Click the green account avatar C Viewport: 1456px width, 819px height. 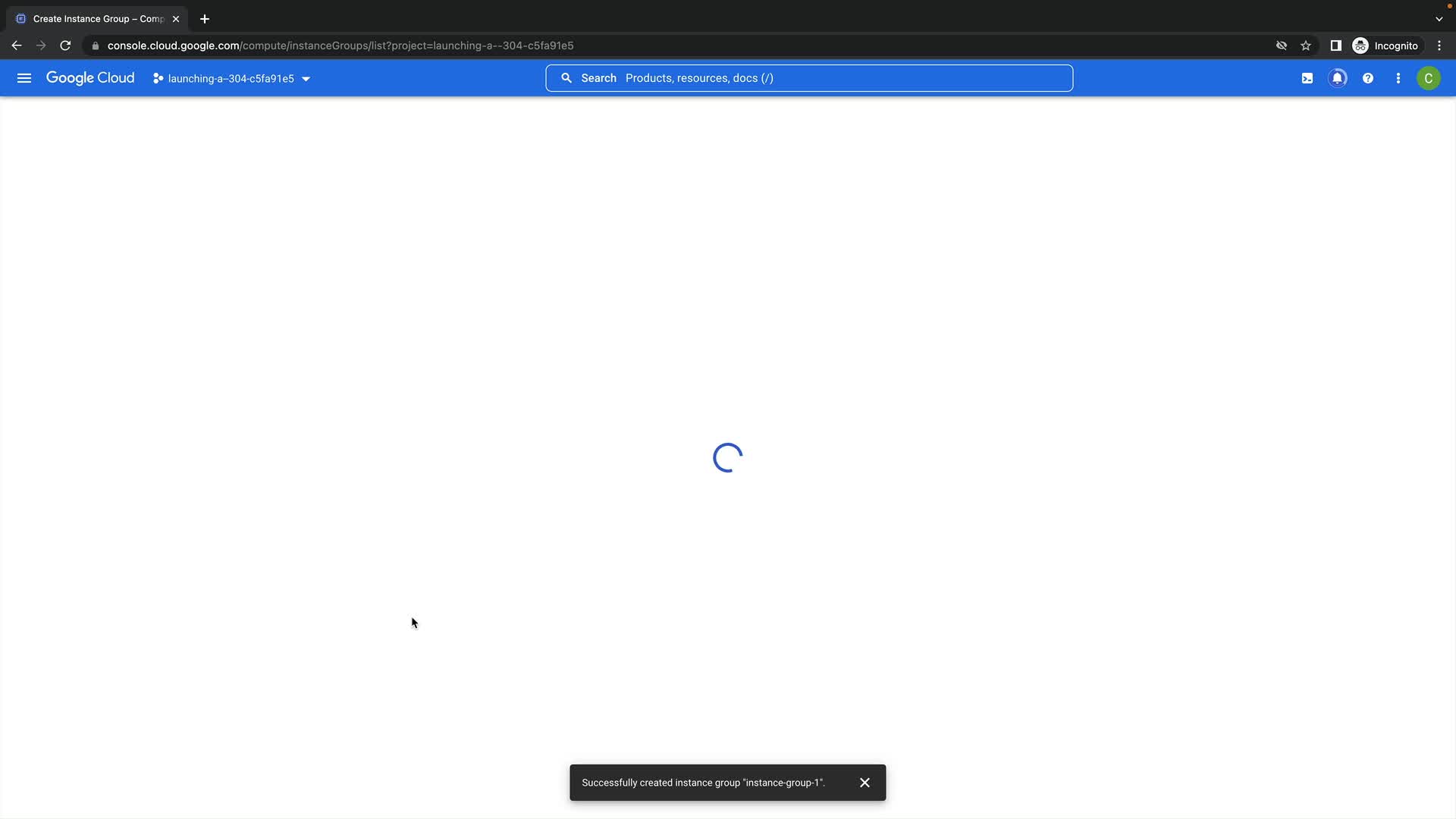pos(1429,78)
